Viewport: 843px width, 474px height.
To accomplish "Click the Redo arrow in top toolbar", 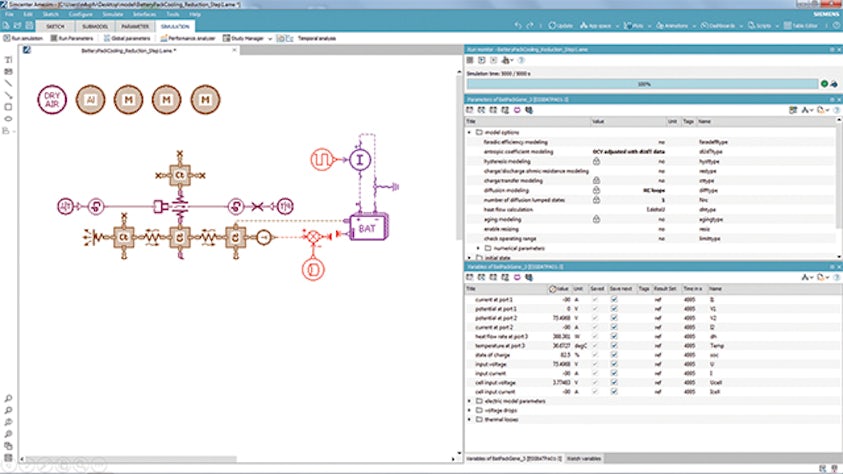I will pyautogui.click(x=530, y=25).
